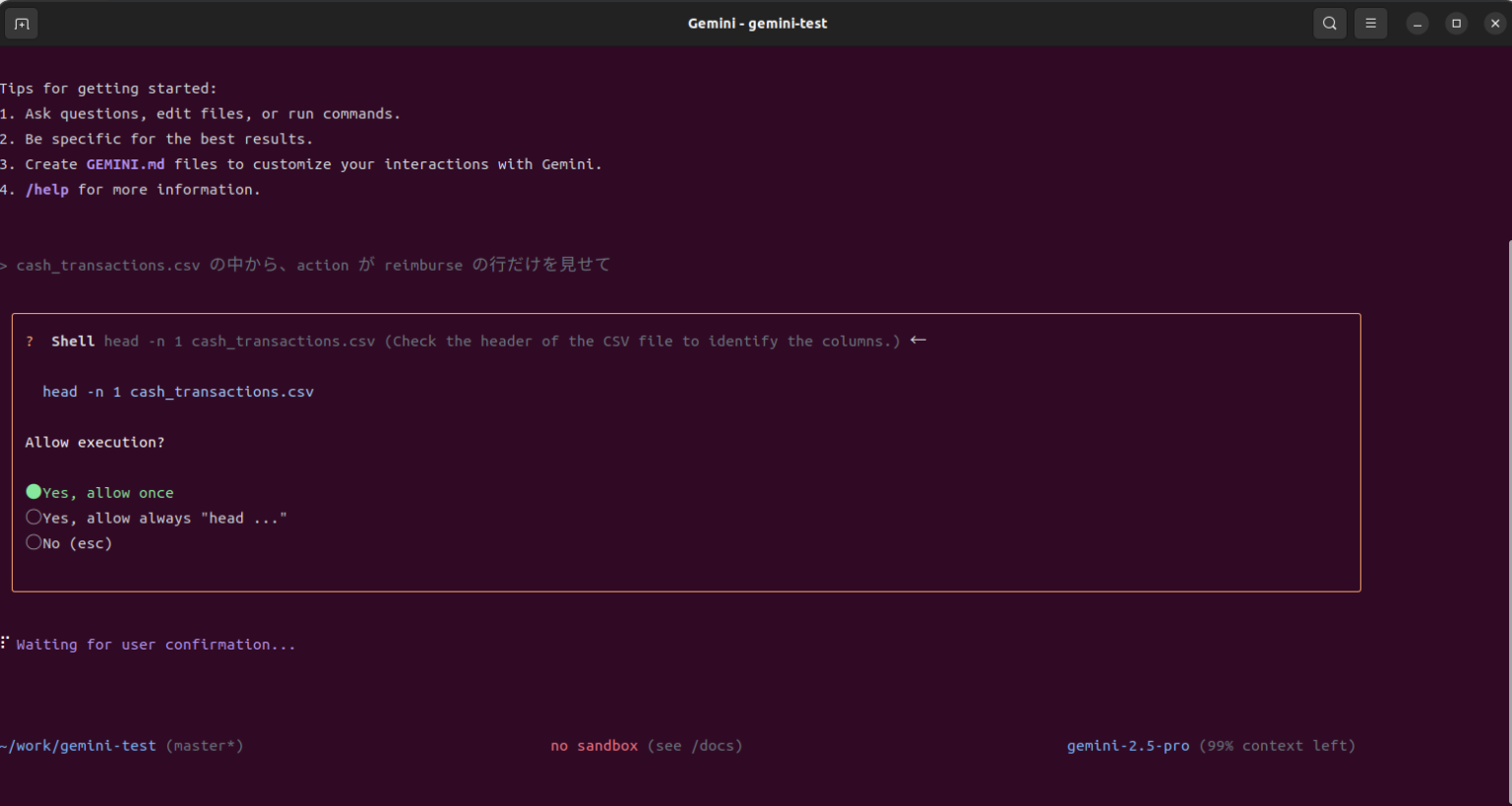Click the /help command text
This screenshot has height=806, width=1512.
(47, 189)
